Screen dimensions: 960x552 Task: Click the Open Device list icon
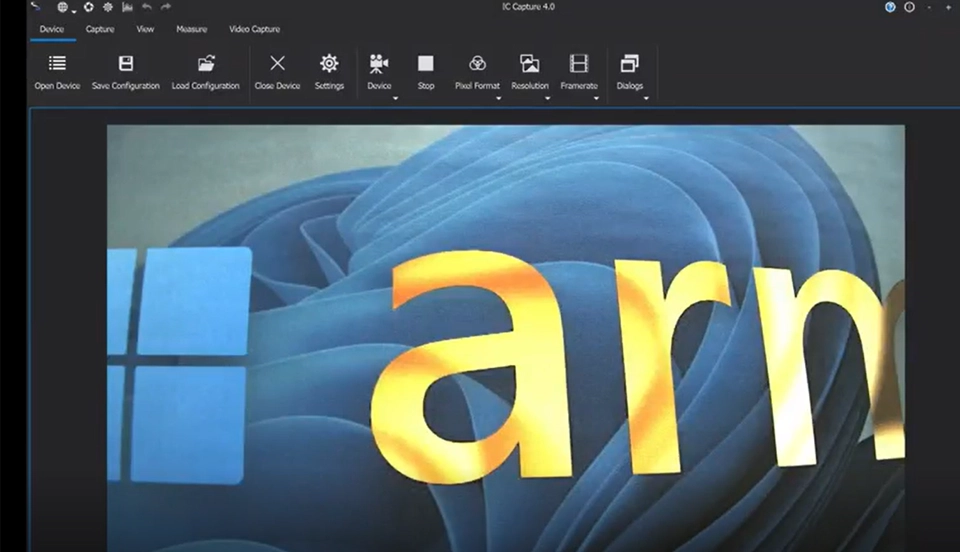(x=57, y=65)
